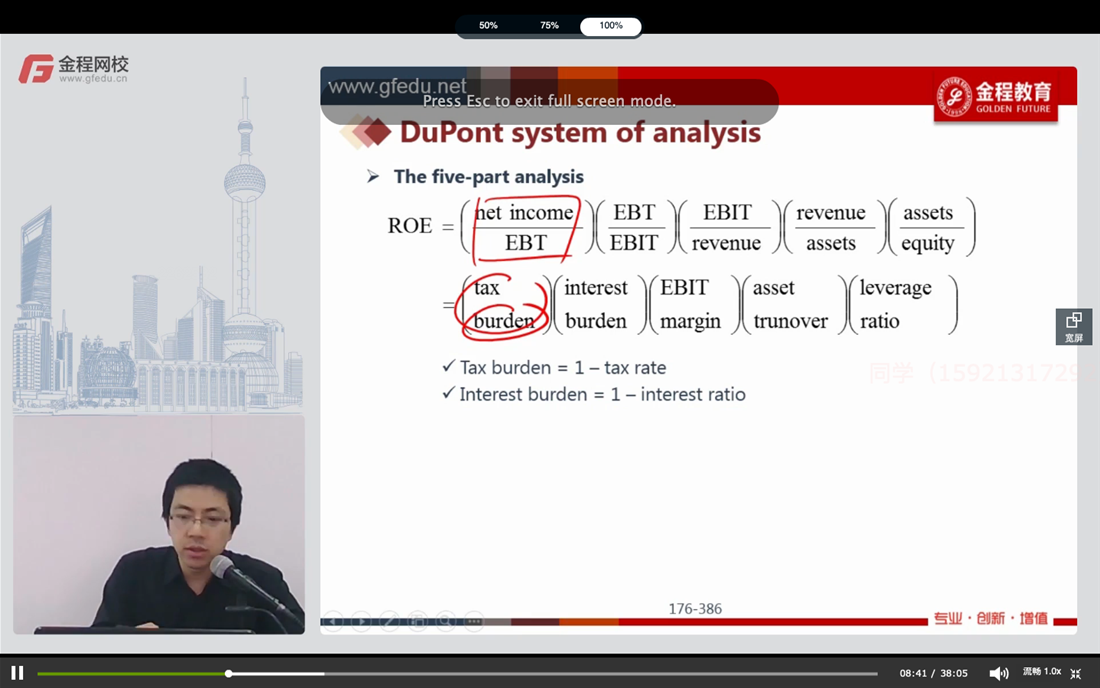Viewport: 1100px width, 688px height.
Task: Set zoom to 75%
Action: click(x=549, y=26)
